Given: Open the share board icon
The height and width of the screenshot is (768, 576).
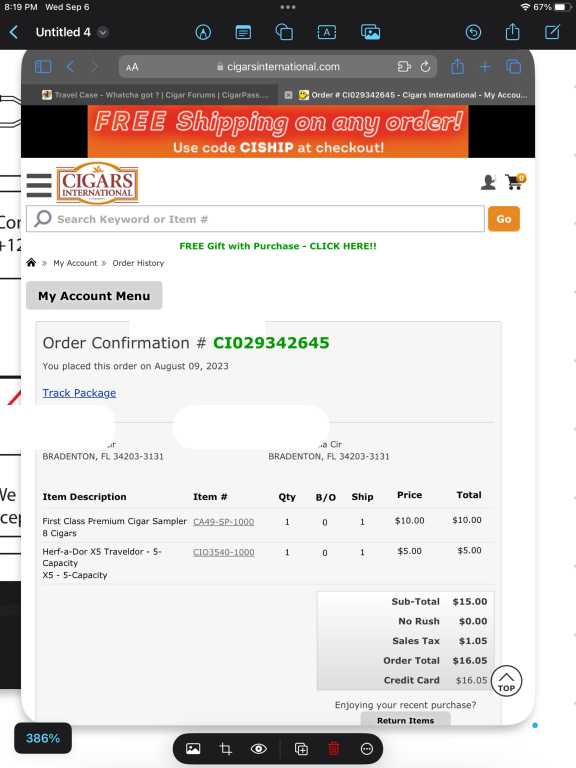Looking at the screenshot, I should pyautogui.click(x=512, y=32).
